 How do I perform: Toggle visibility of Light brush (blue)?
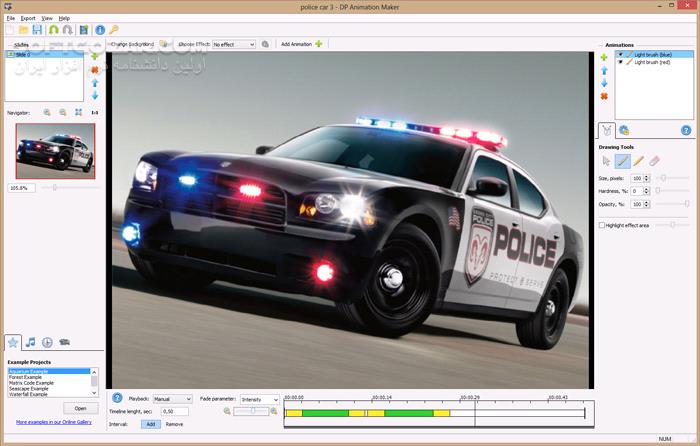(x=620, y=54)
